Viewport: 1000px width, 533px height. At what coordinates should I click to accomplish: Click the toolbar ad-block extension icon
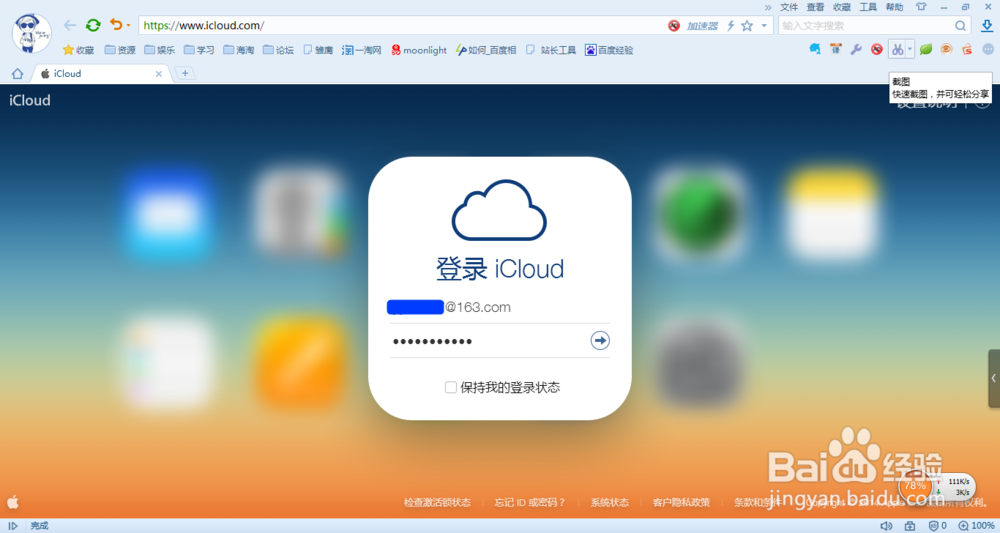pyautogui.click(x=877, y=49)
